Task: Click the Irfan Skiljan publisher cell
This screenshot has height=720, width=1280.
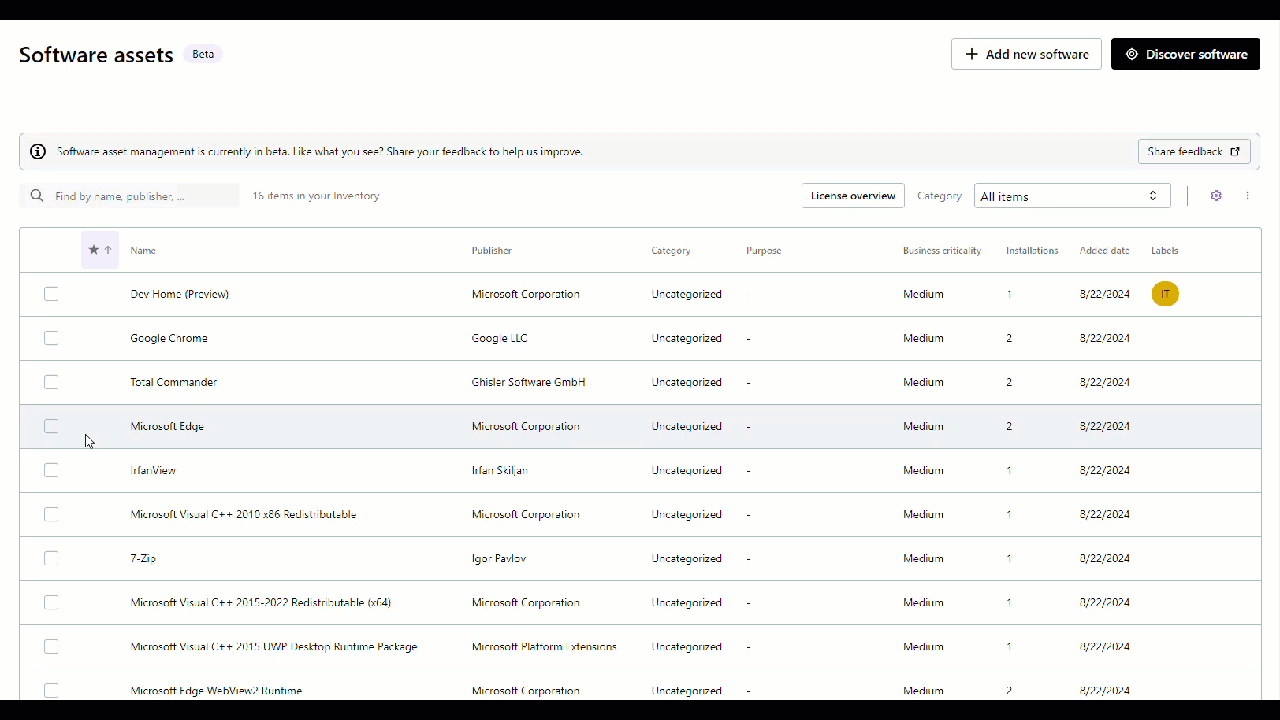Action: pyautogui.click(x=500, y=470)
